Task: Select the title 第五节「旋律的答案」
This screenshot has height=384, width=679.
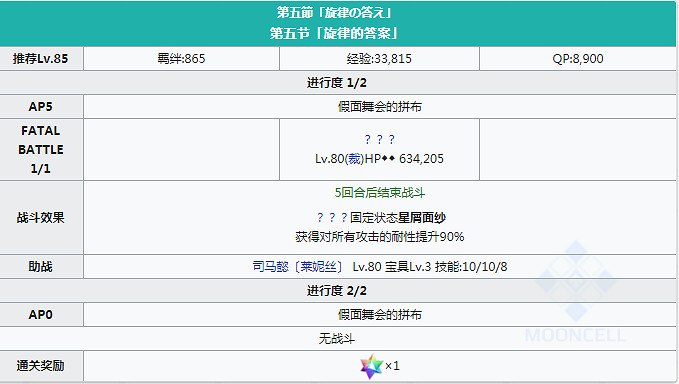Action: 334,33
